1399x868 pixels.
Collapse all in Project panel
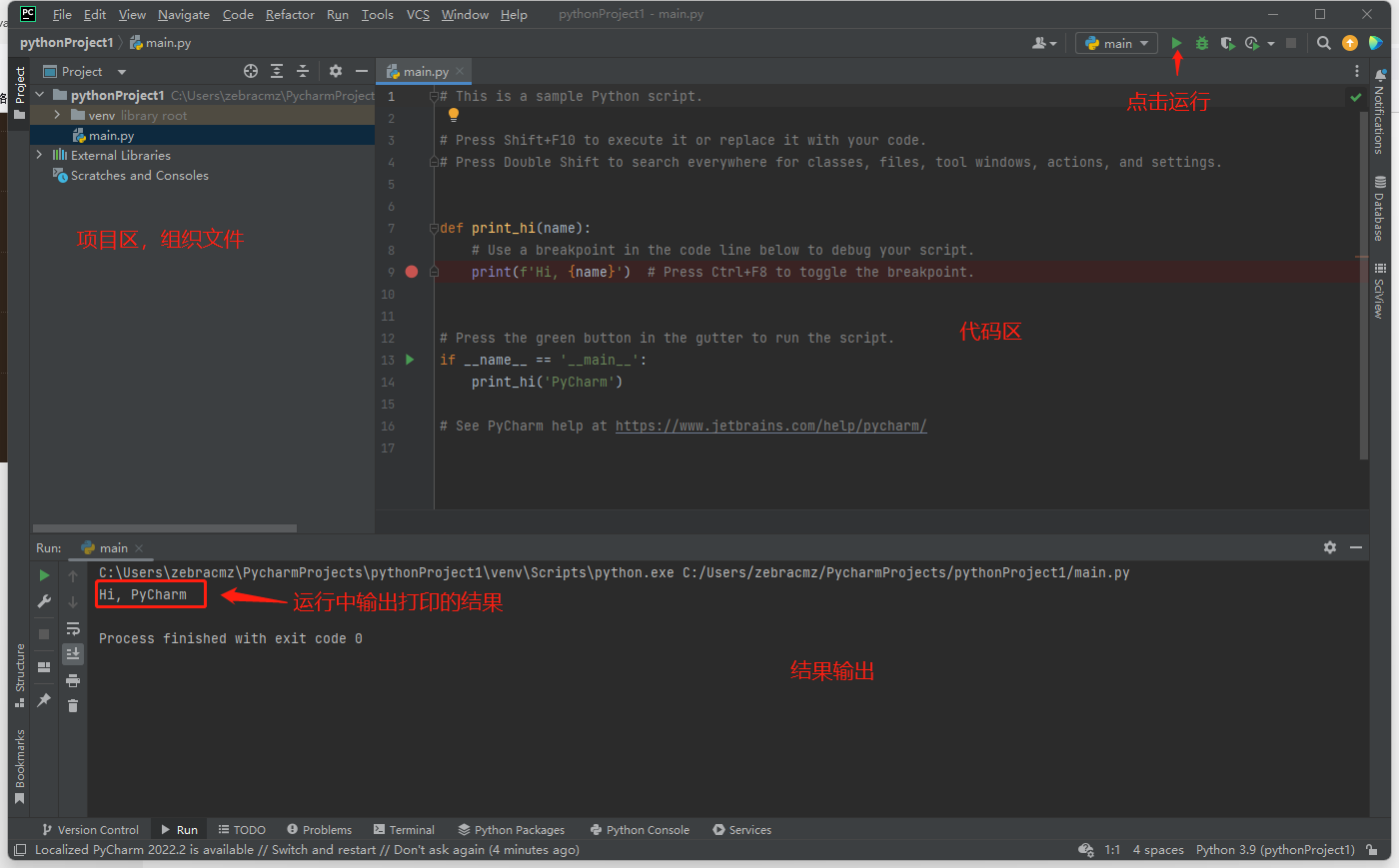click(x=303, y=71)
